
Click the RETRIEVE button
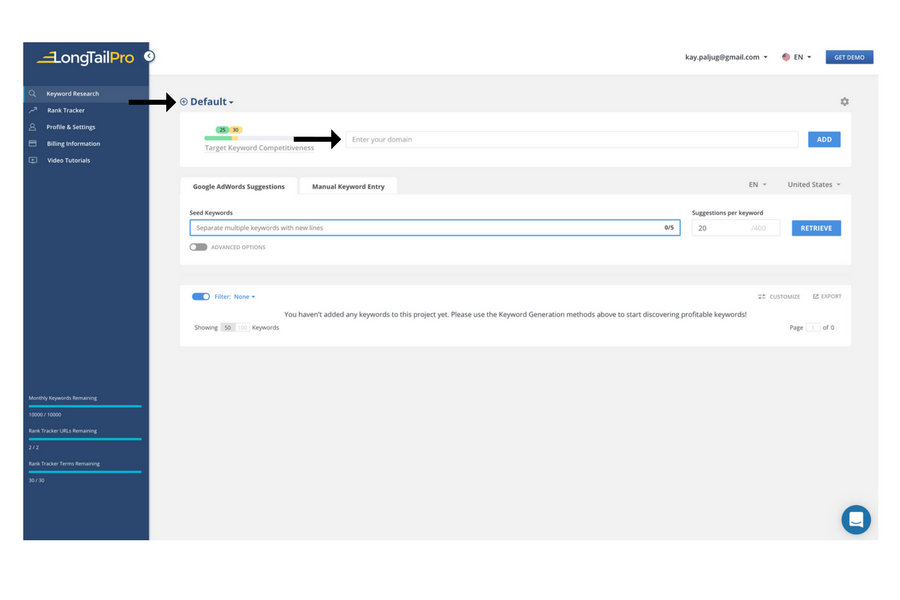pyautogui.click(x=816, y=228)
